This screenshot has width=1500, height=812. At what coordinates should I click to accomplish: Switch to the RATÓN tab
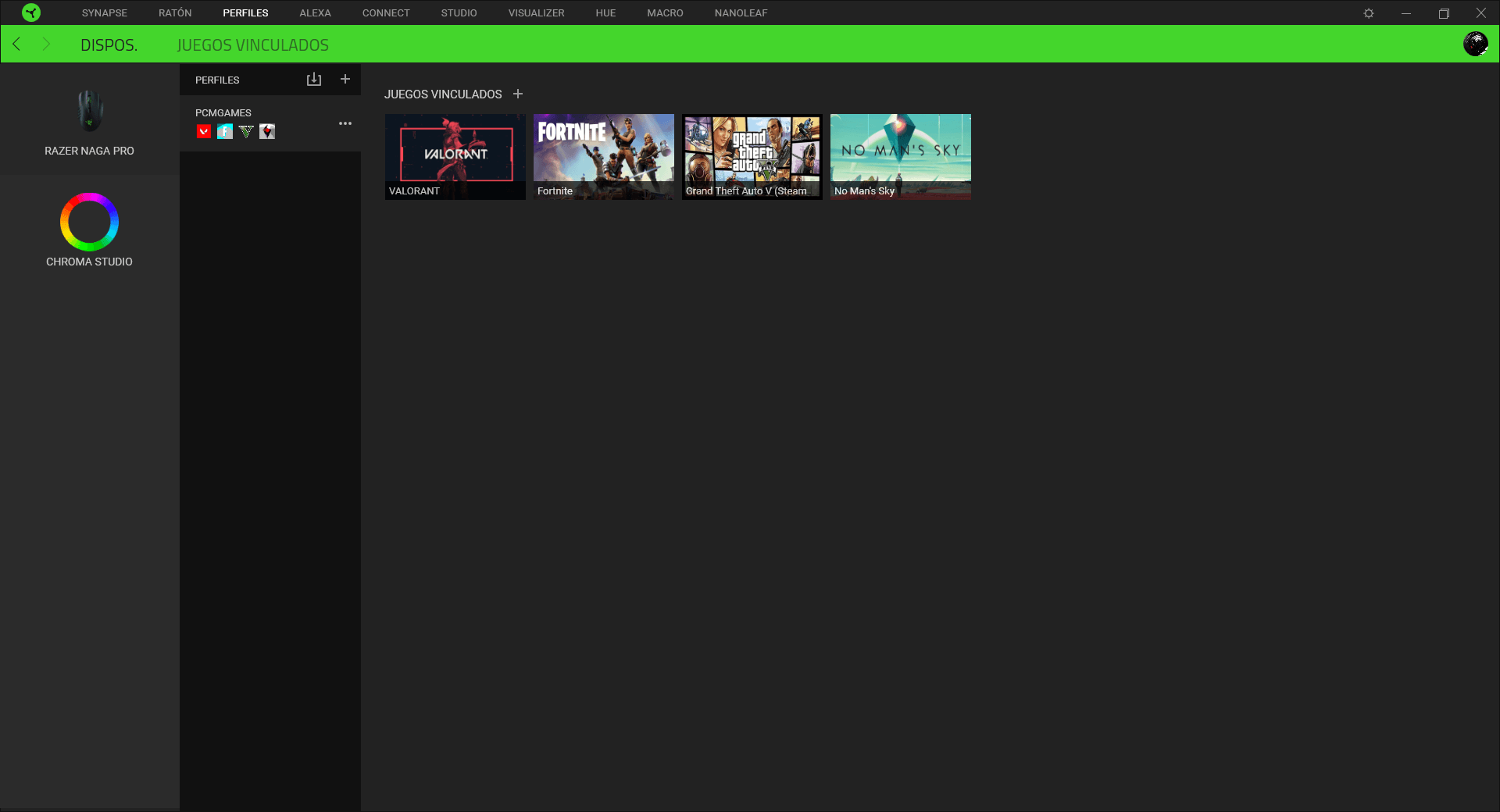pyautogui.click(x=175, y=13)
